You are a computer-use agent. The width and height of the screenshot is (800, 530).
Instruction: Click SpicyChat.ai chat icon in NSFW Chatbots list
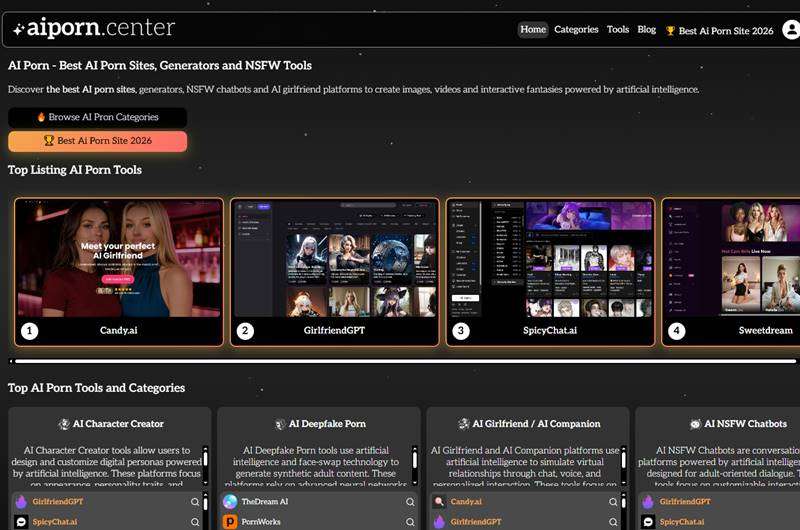pyautogui.click(x=648, y=522)
